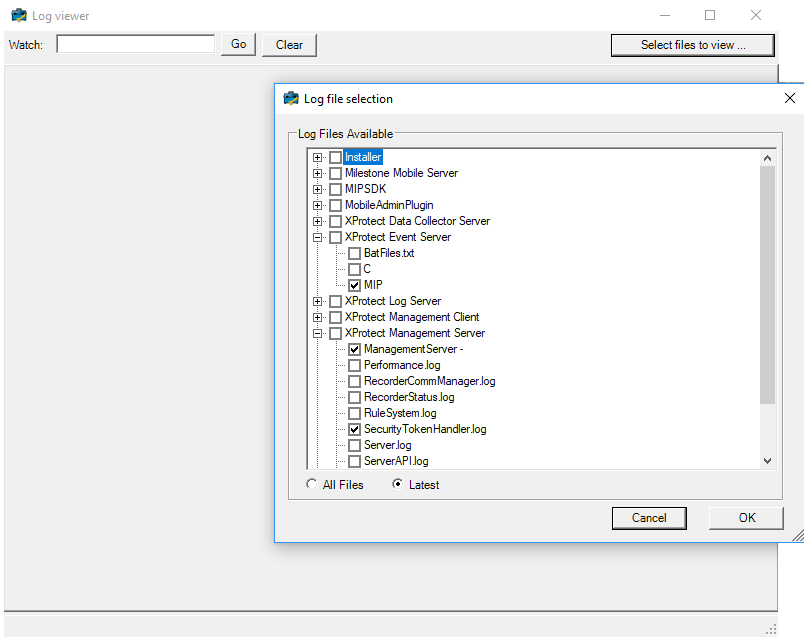The width and height of the screenshot is (804, 637).
Task: Expand the XProtect Log Server node
Action: point(317,301)
